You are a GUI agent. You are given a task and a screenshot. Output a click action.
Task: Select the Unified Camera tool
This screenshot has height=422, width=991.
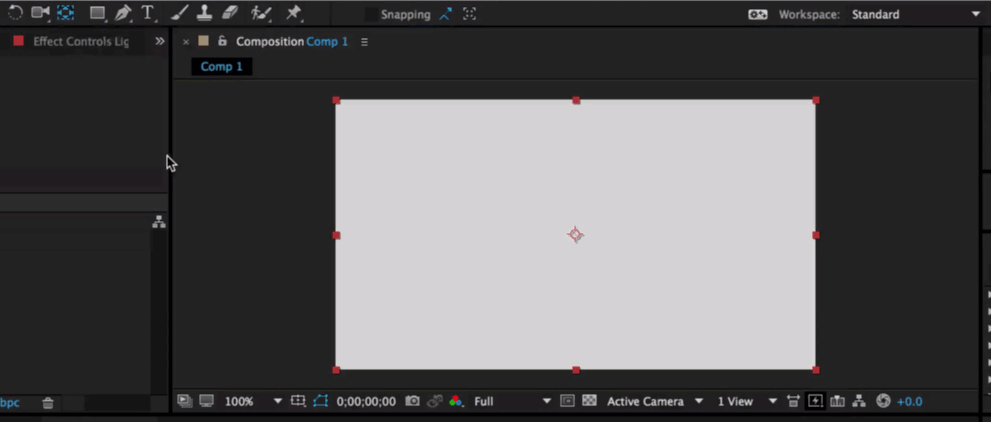[x=40, y=13]
